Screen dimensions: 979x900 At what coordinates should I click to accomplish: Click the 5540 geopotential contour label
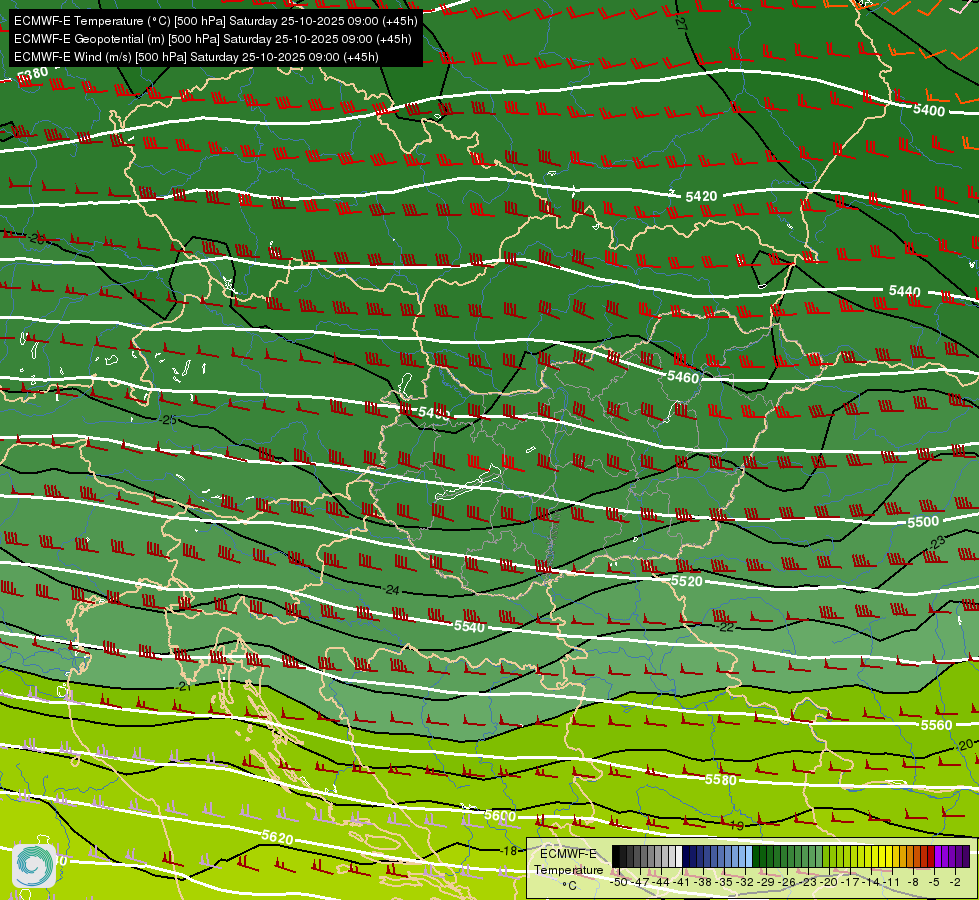pos(470,626)
